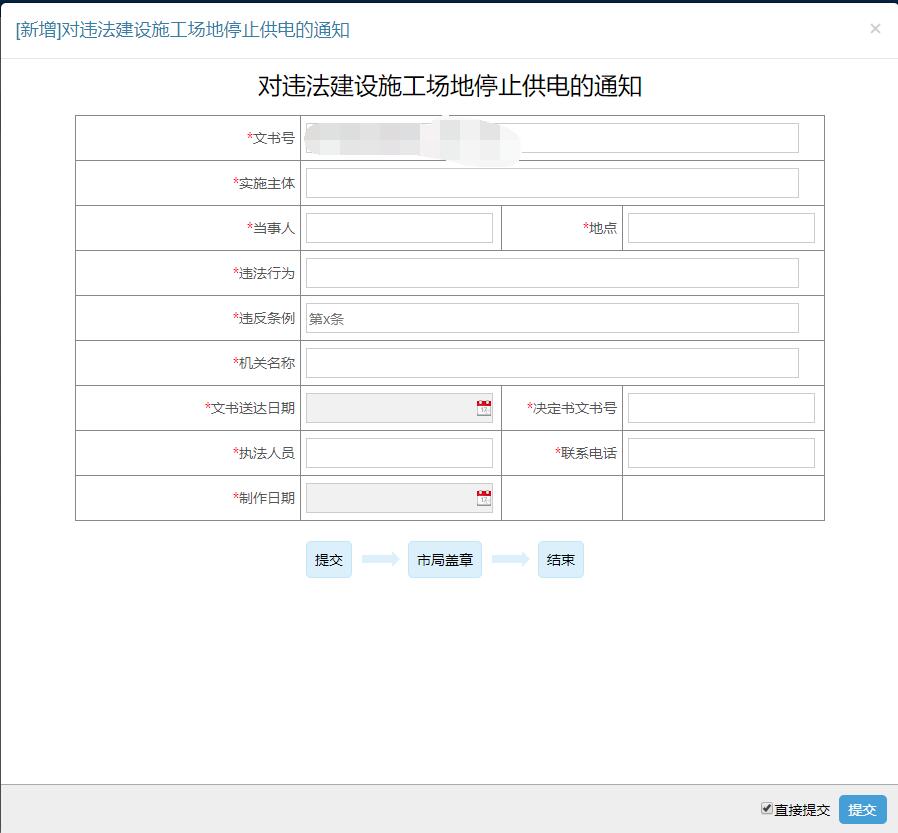898x833 pixels.
Task: Click the 提交 workflow step
Action: tap(329, 560)
